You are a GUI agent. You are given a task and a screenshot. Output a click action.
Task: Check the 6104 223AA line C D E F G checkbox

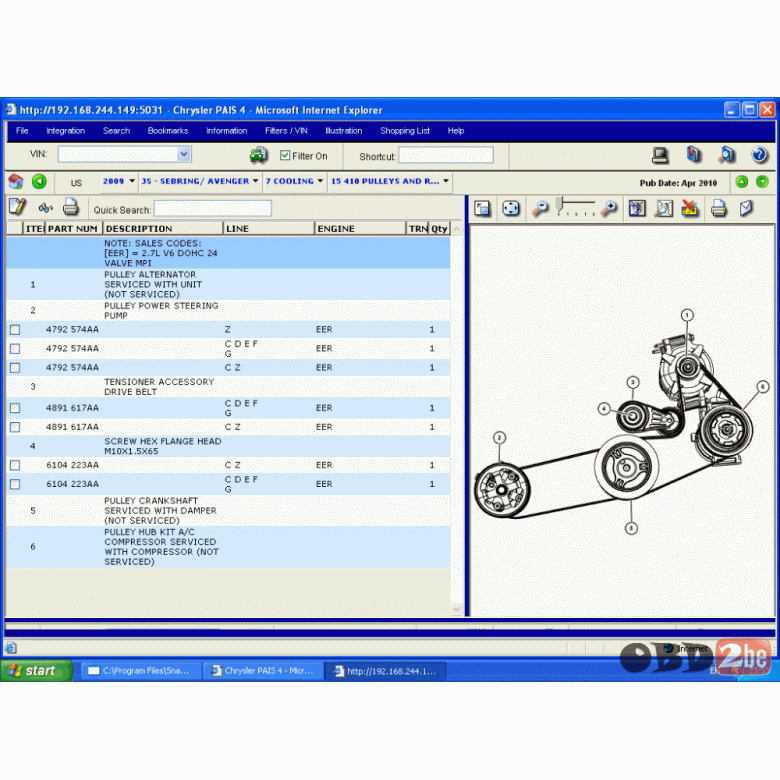[15, 484]
